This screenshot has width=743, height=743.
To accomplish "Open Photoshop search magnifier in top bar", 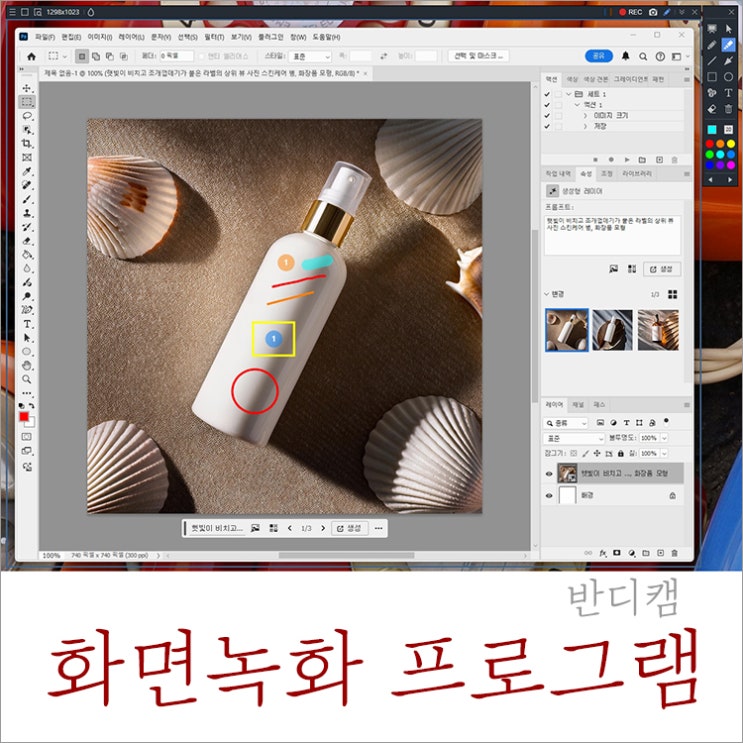I will click(x=643, y=56).
